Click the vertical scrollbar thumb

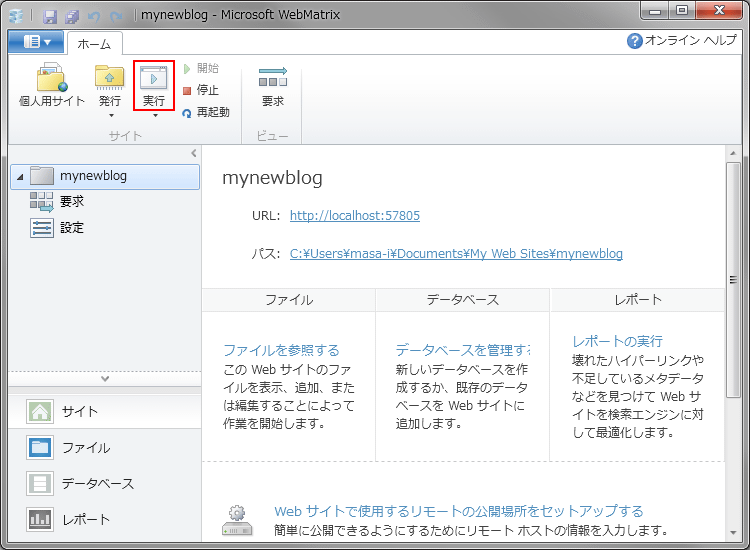pyautogui.click(x=733, y=279)
